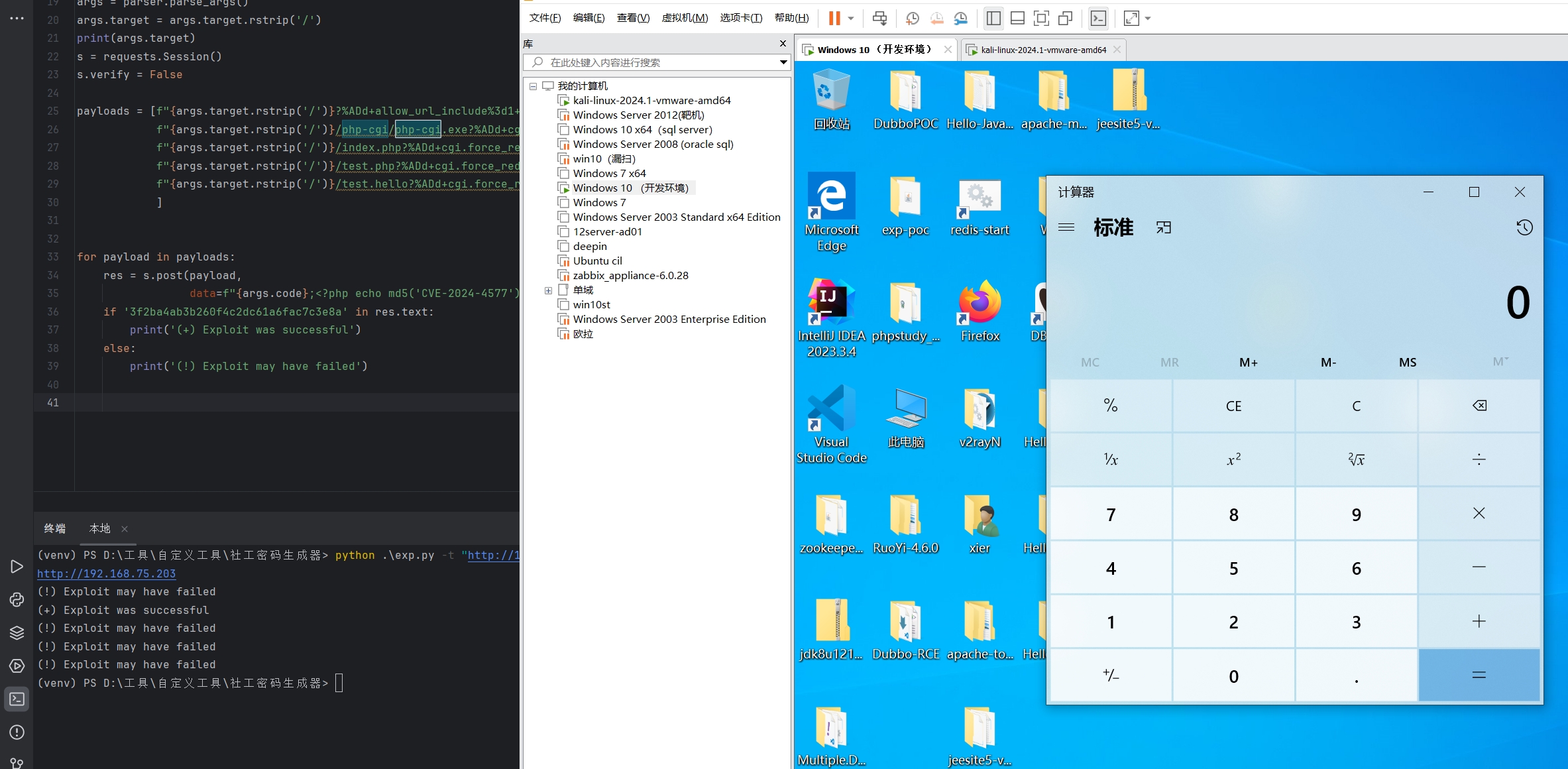The image size is (1568, 769).
Task: Close the 本地 terminal tab
Action: 125,529
